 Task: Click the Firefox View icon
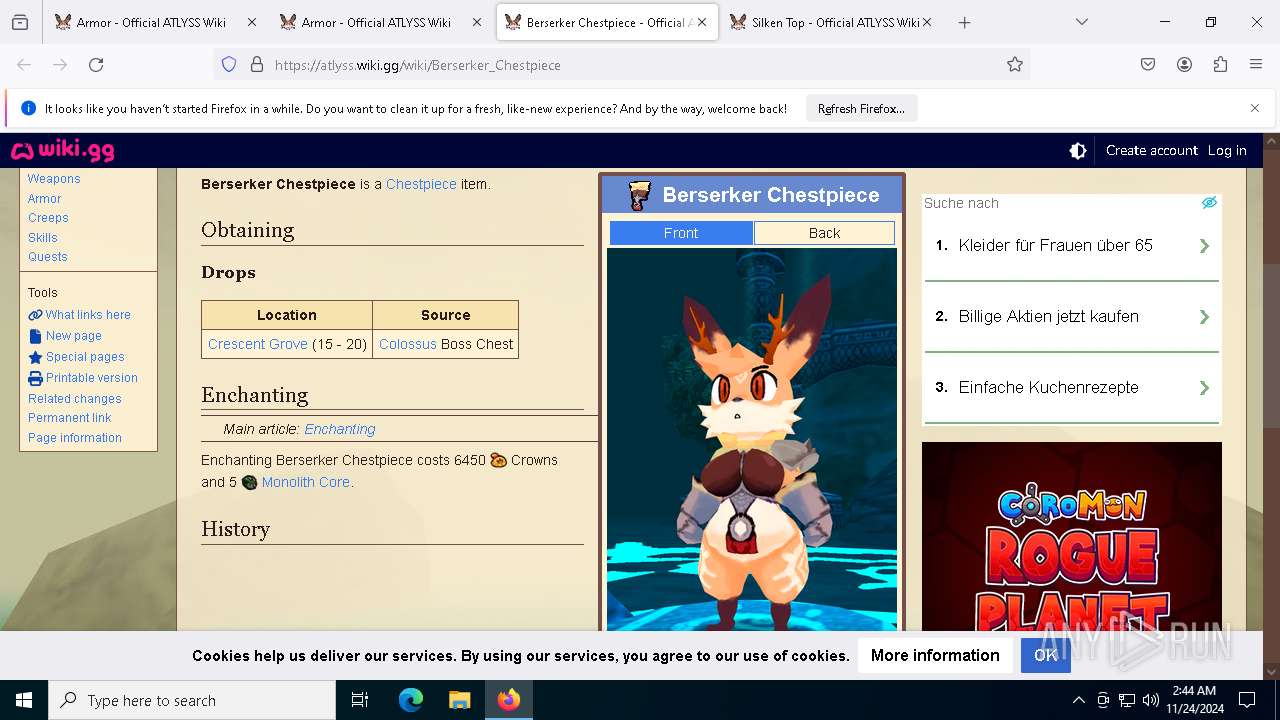coord(20,22)
